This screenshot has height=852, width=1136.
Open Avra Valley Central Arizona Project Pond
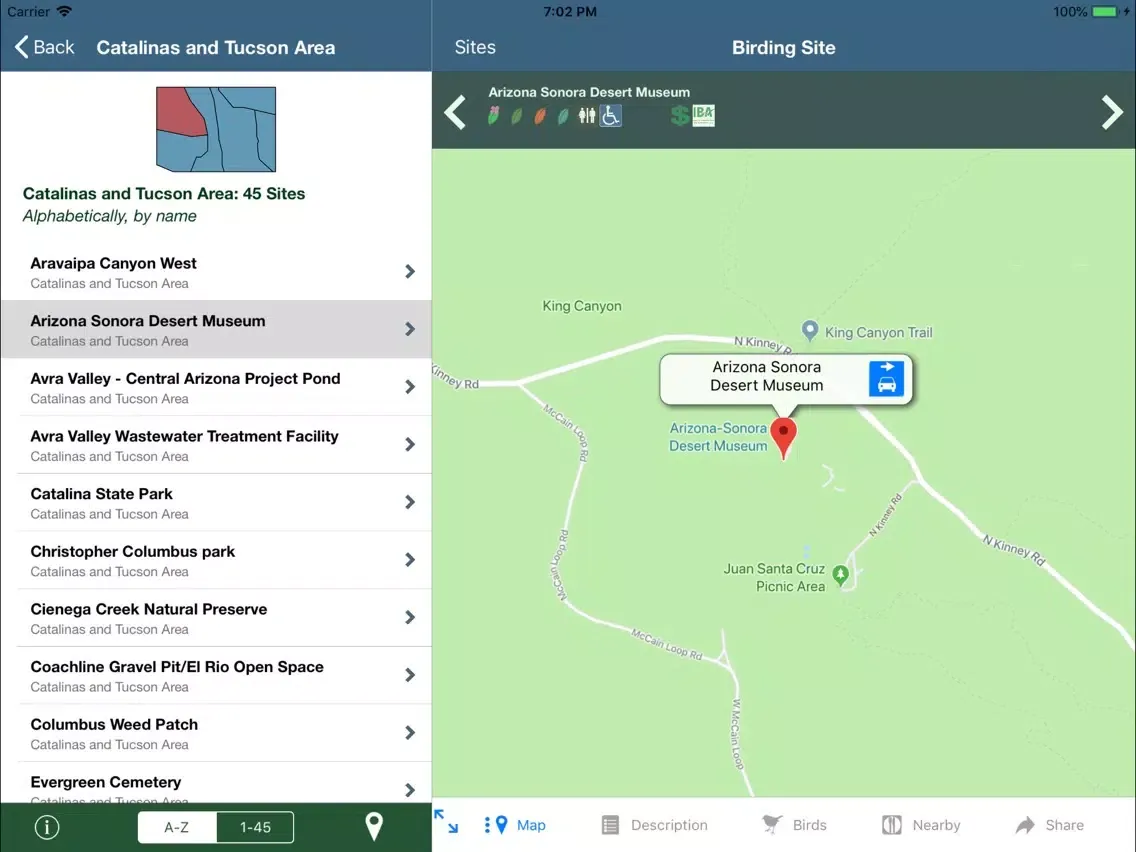click(x=216, y=387)
